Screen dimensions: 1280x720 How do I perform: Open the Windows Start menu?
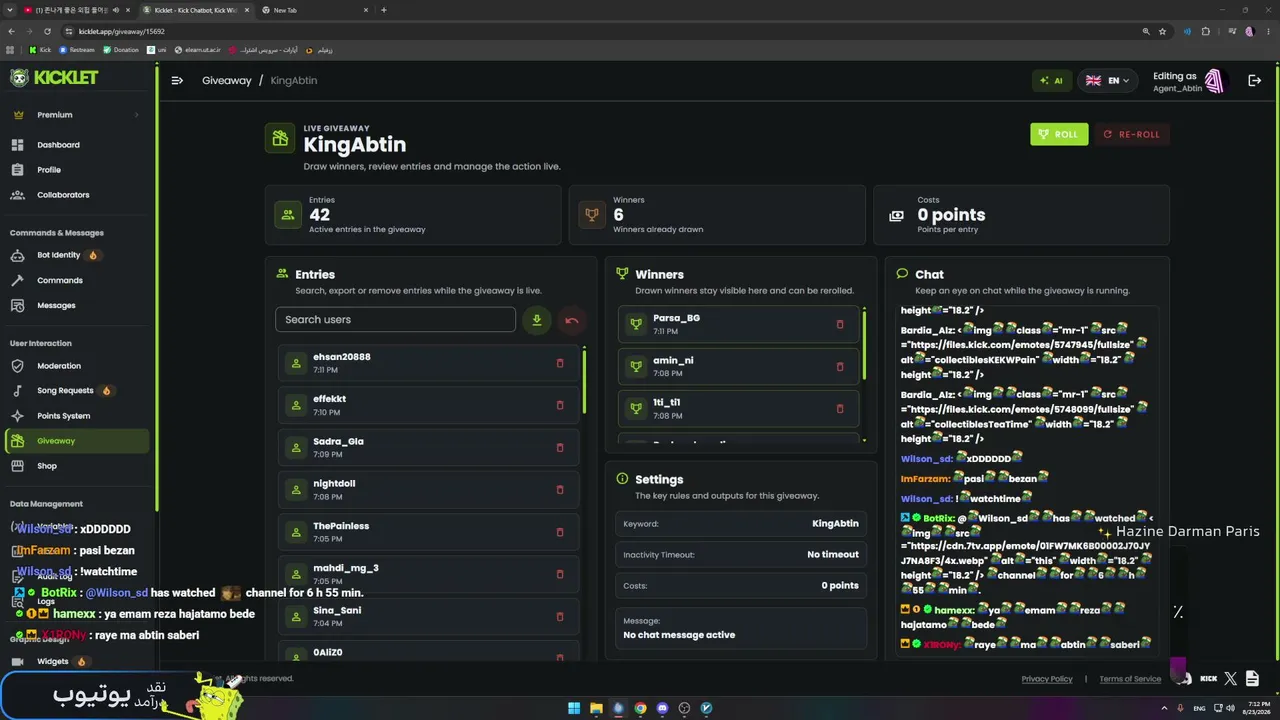574,708
